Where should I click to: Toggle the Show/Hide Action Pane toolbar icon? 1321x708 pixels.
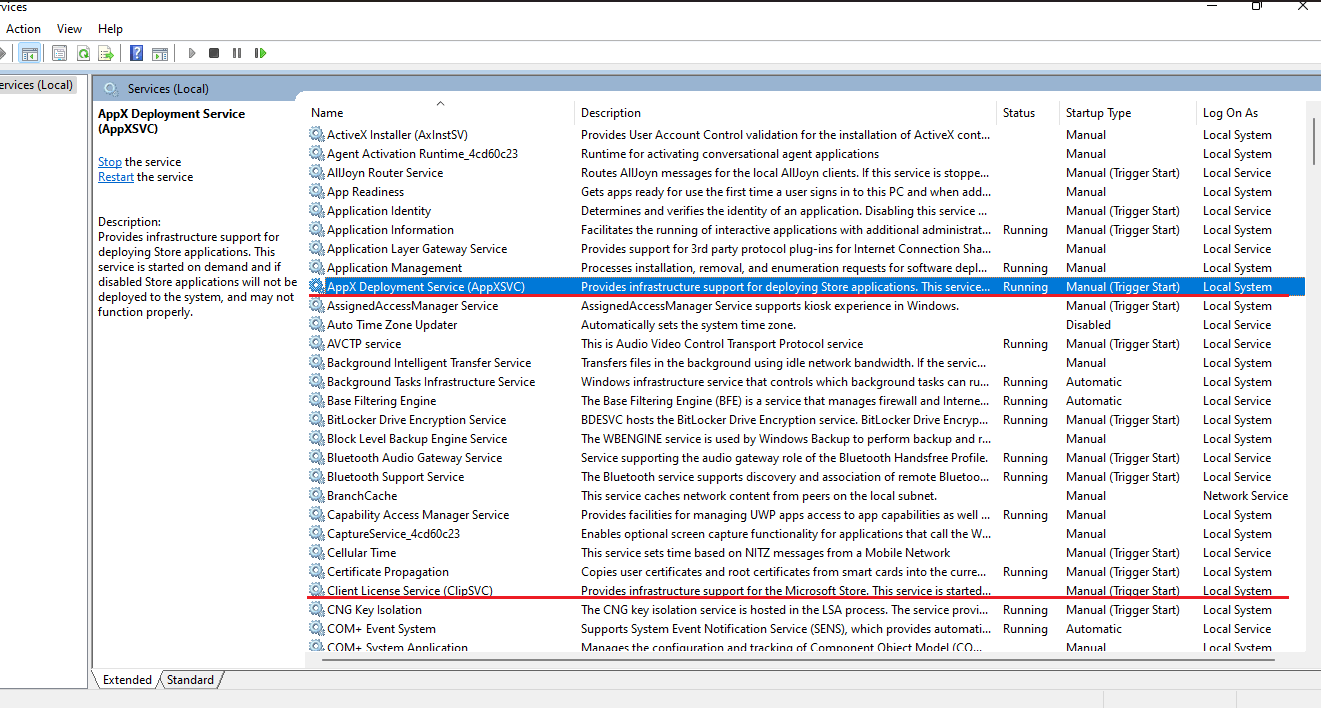(160, 53)
